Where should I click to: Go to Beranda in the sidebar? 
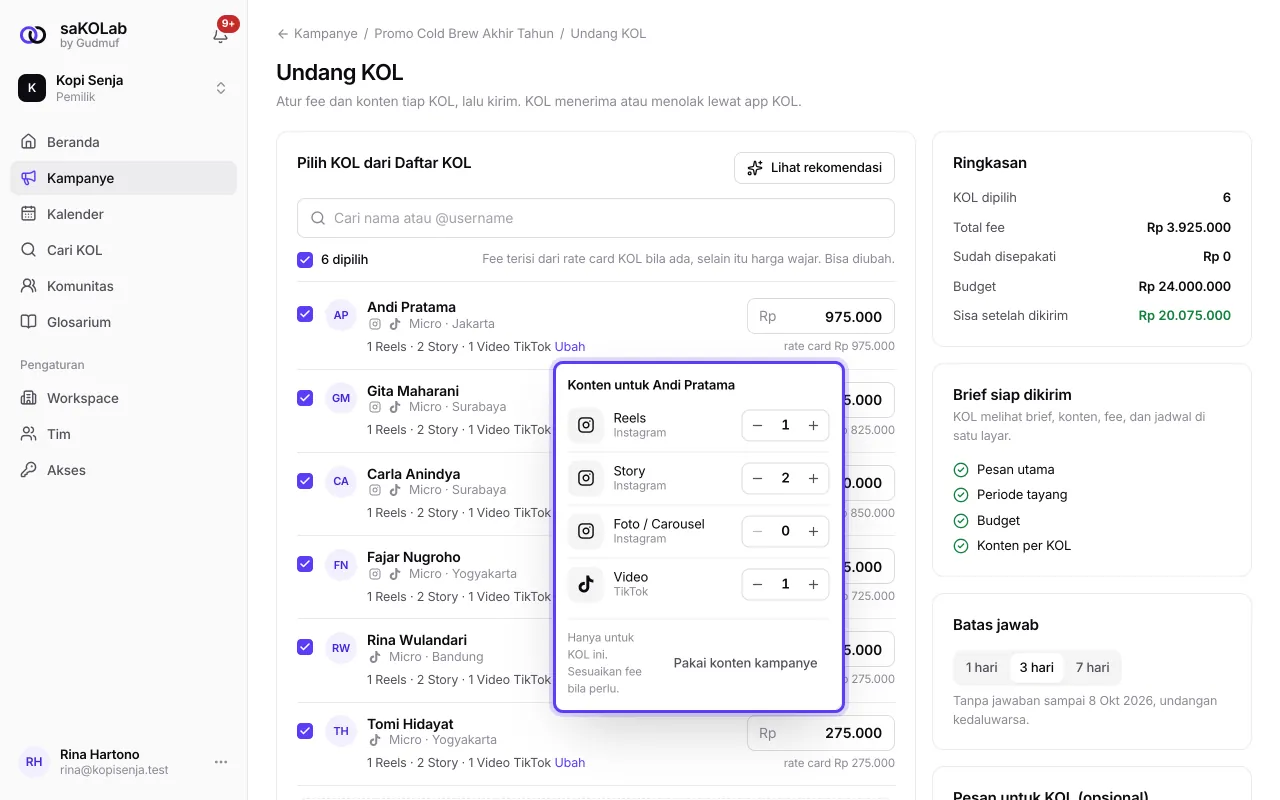coord(123,142)
